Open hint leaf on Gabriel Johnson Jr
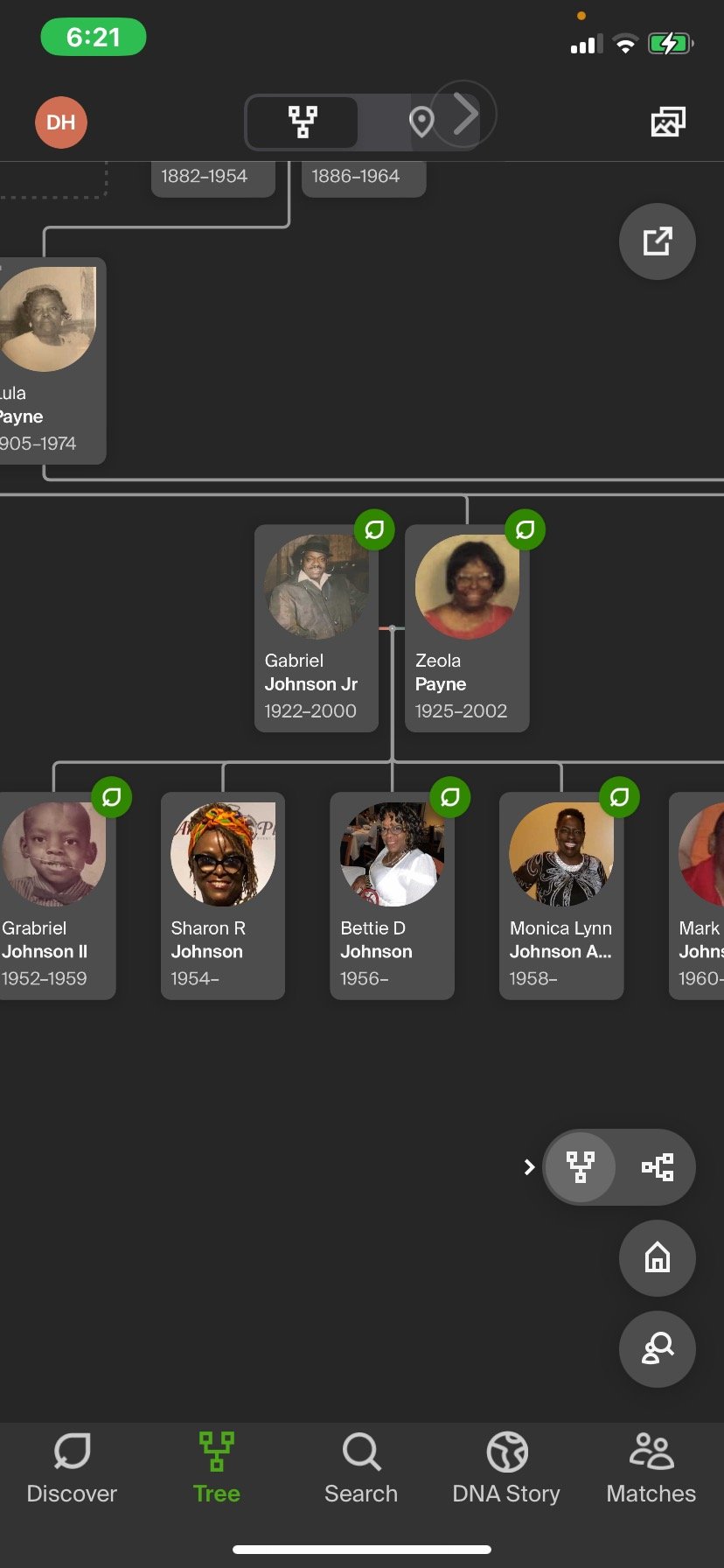724x1568 pixels. click(x=374, y=529)
